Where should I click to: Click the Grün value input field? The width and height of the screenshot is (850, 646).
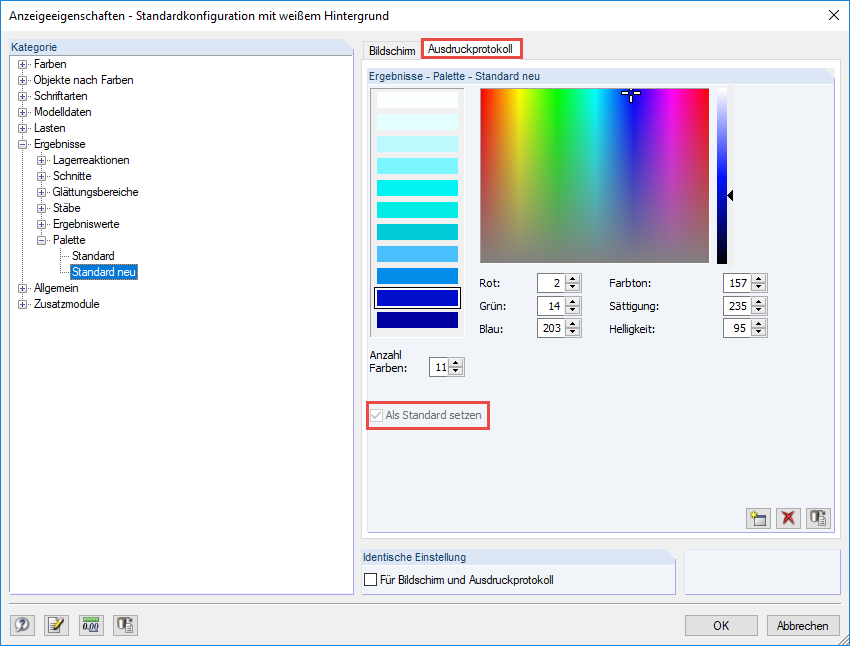(x=551, y=306)
